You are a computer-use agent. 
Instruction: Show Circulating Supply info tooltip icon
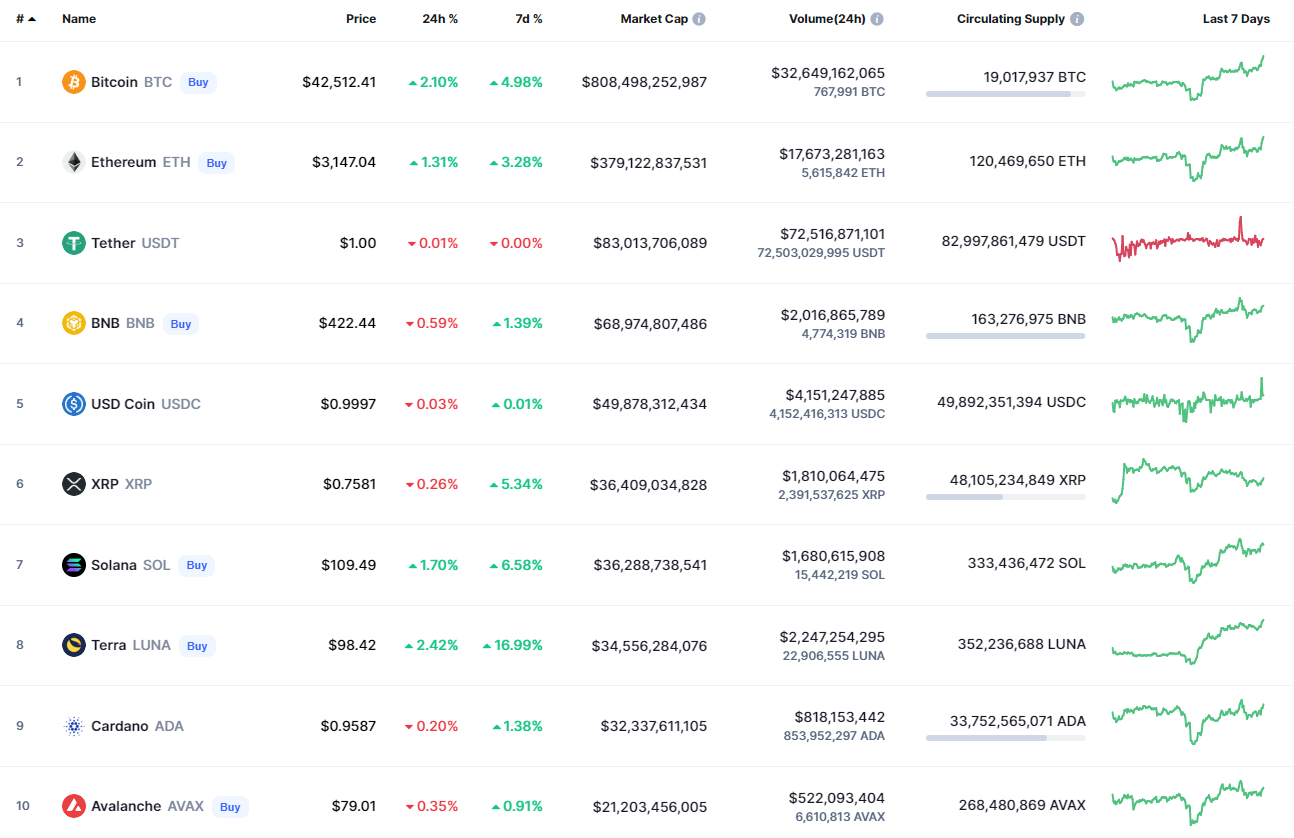(x=1077, y=19)
